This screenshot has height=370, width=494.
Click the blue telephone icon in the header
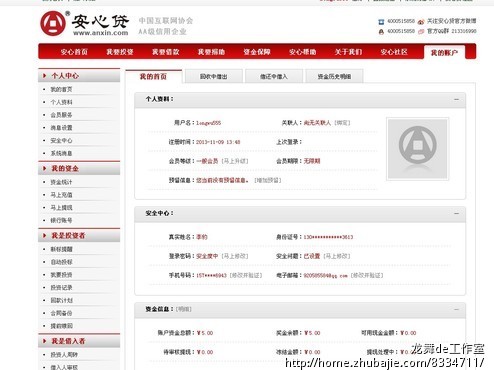381,22
